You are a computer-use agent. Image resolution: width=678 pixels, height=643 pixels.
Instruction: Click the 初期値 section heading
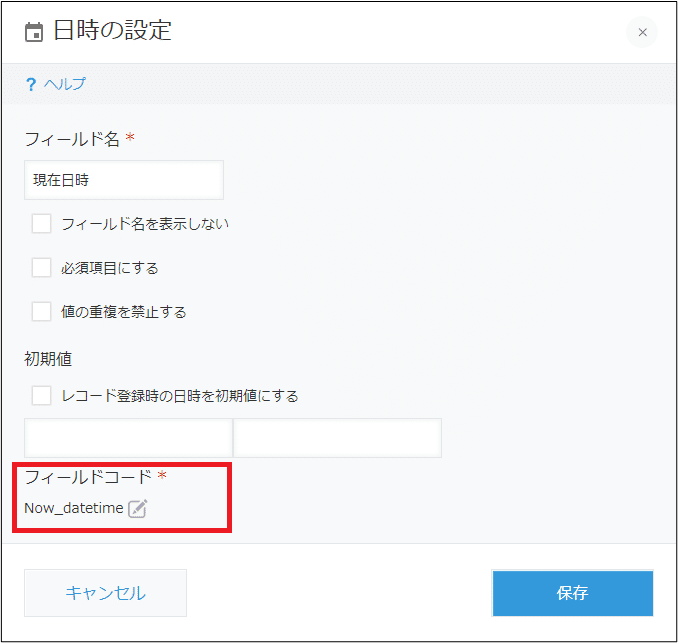tap(48, 359)
